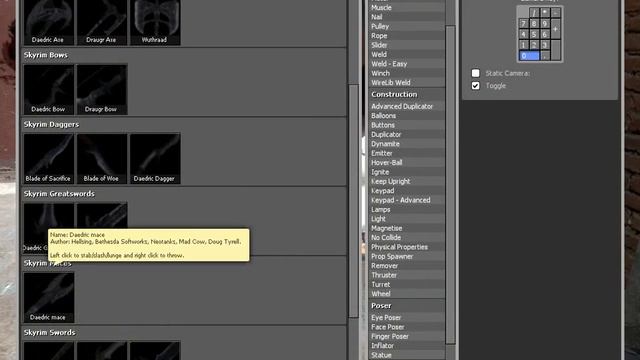The image size is (640, 360).
Task: Select the Blade of Woe icon
Action: [102, 158]
